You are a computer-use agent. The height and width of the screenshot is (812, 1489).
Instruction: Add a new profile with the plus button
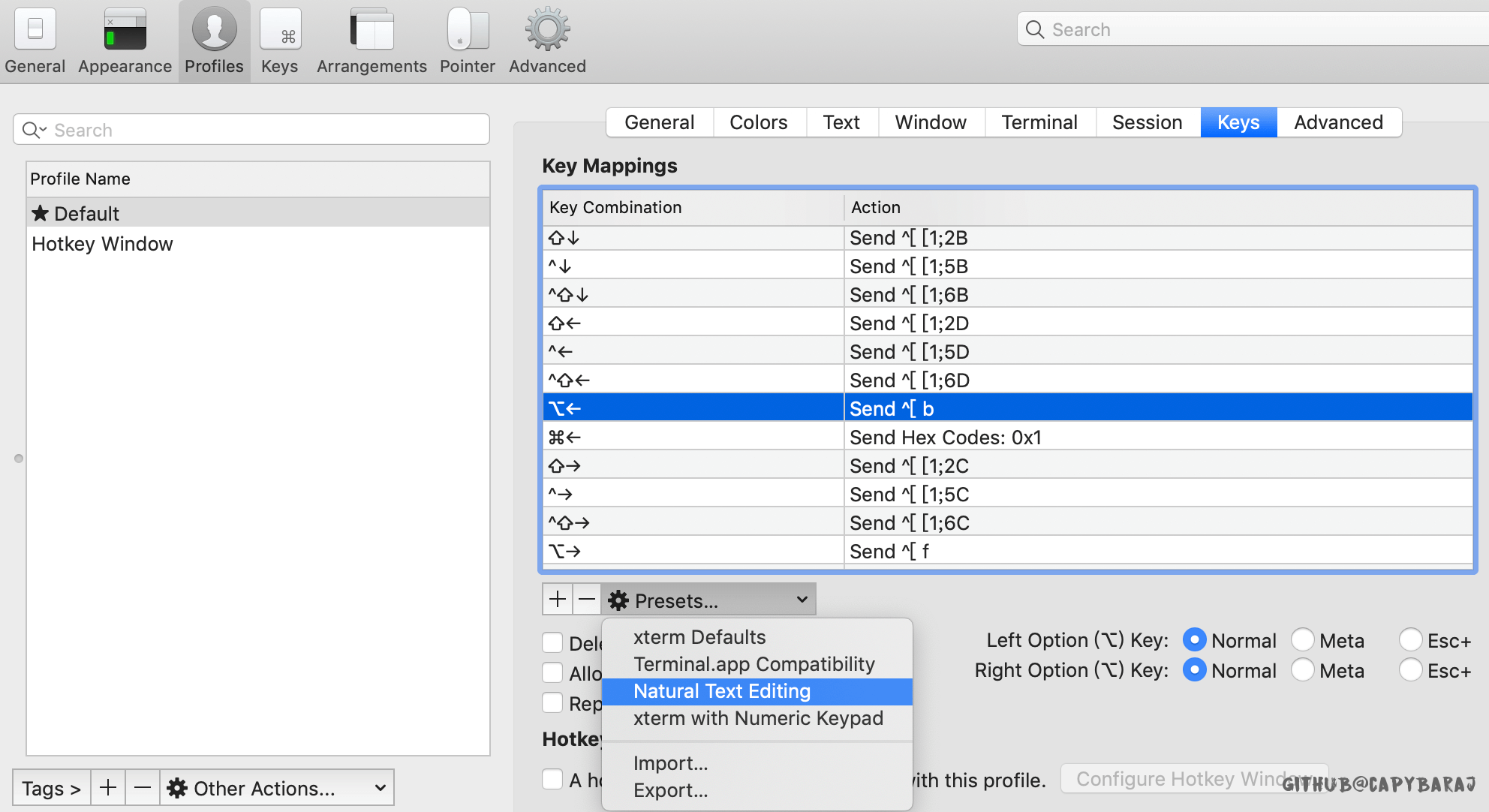click(x=108, y=788)
